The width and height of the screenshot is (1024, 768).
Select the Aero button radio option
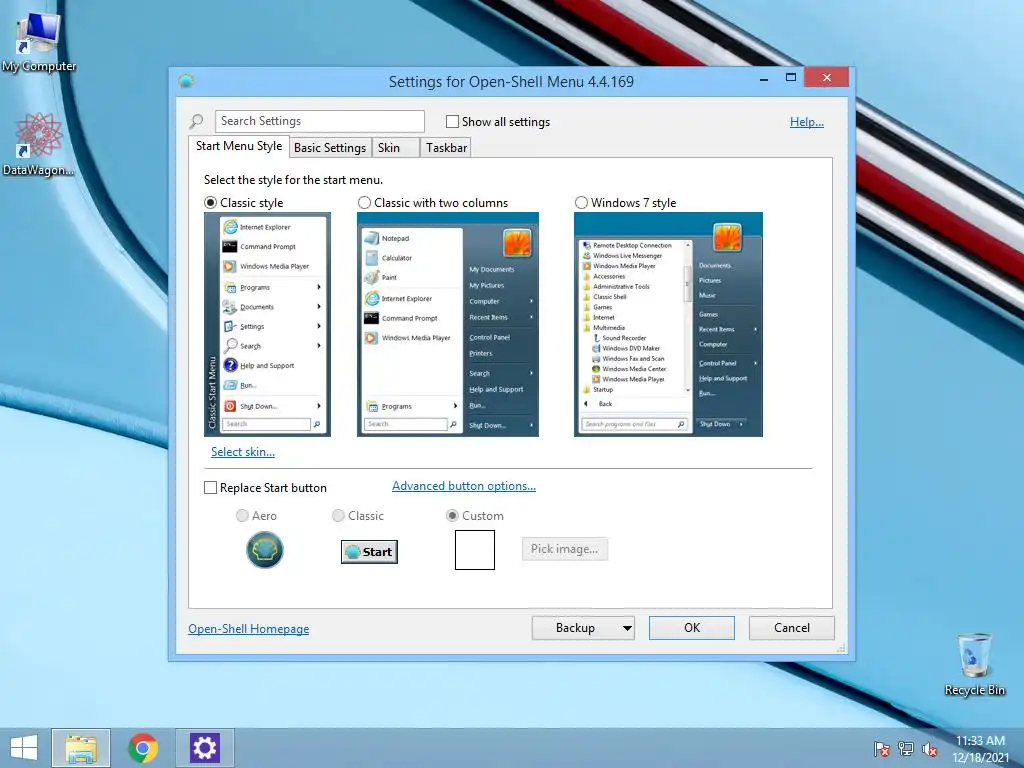point(242,516)
